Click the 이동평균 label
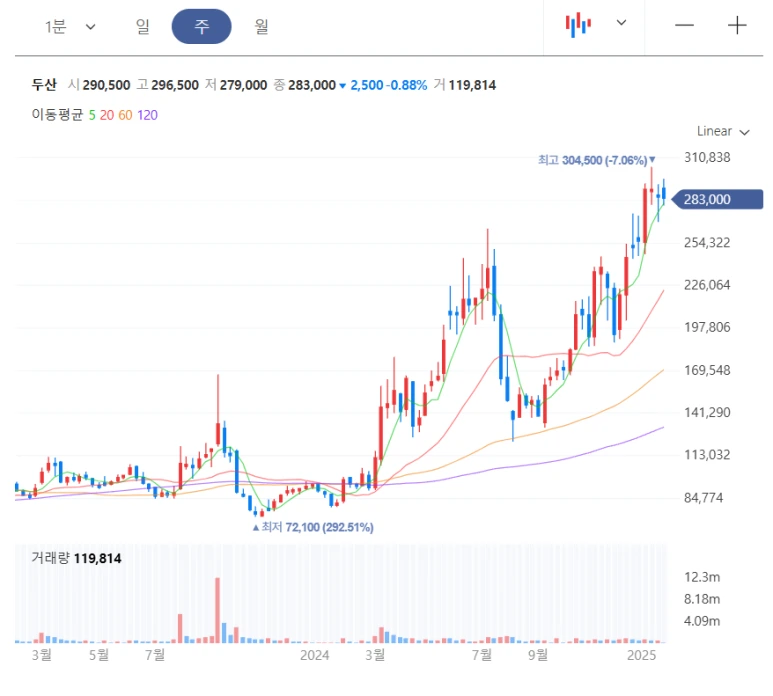773x696 pixels. [57, 115]
